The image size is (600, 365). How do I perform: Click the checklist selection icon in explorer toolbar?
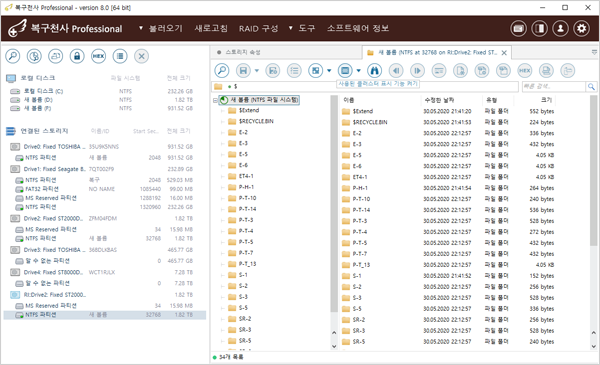[x=294, y=70]
